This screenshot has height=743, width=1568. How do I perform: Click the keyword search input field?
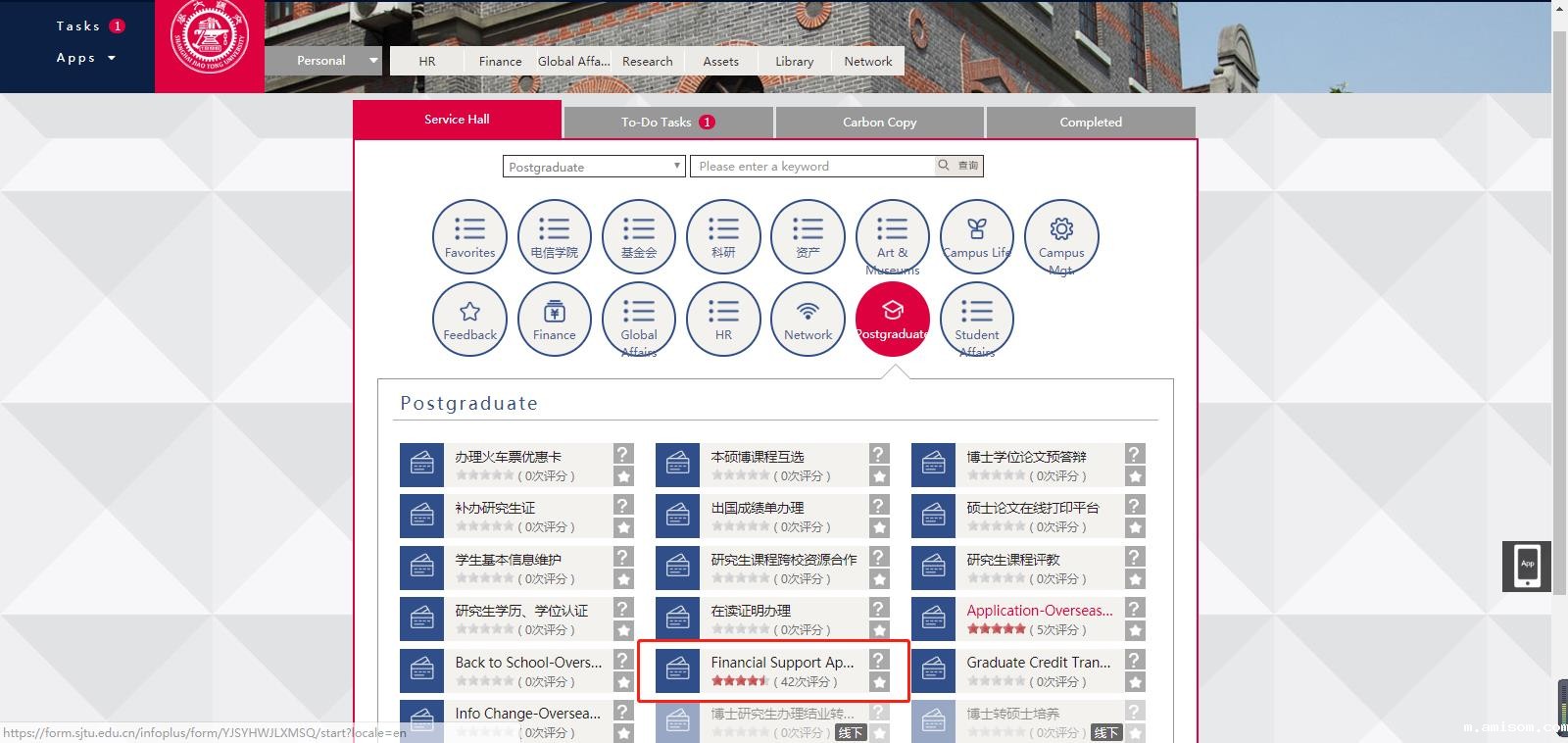pyautogui.click(x=811, y=167)
